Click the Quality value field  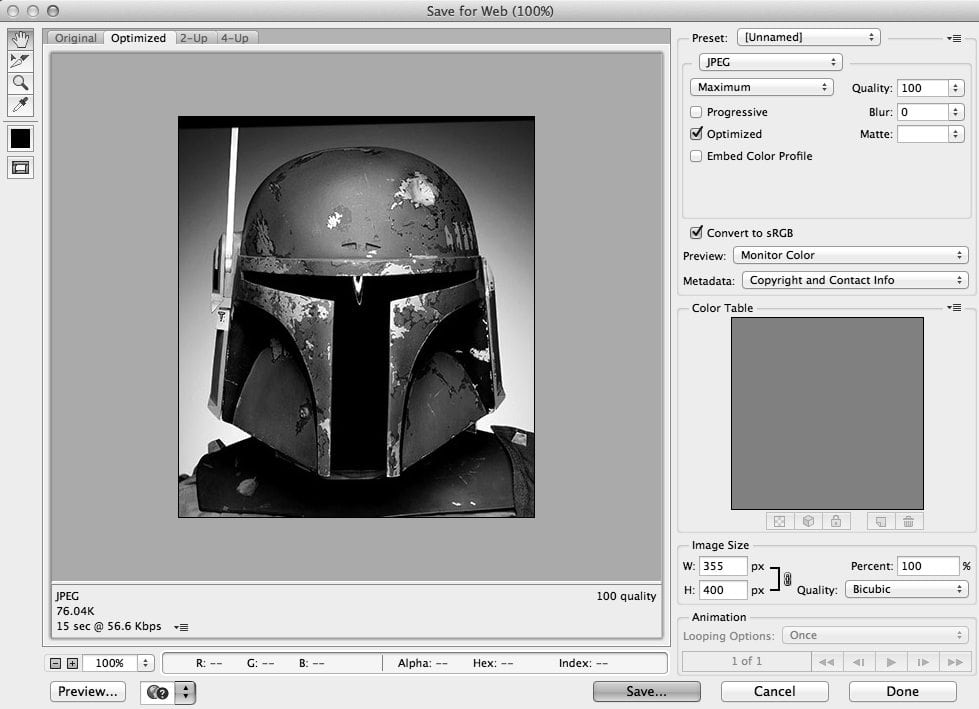click(923, 88)
